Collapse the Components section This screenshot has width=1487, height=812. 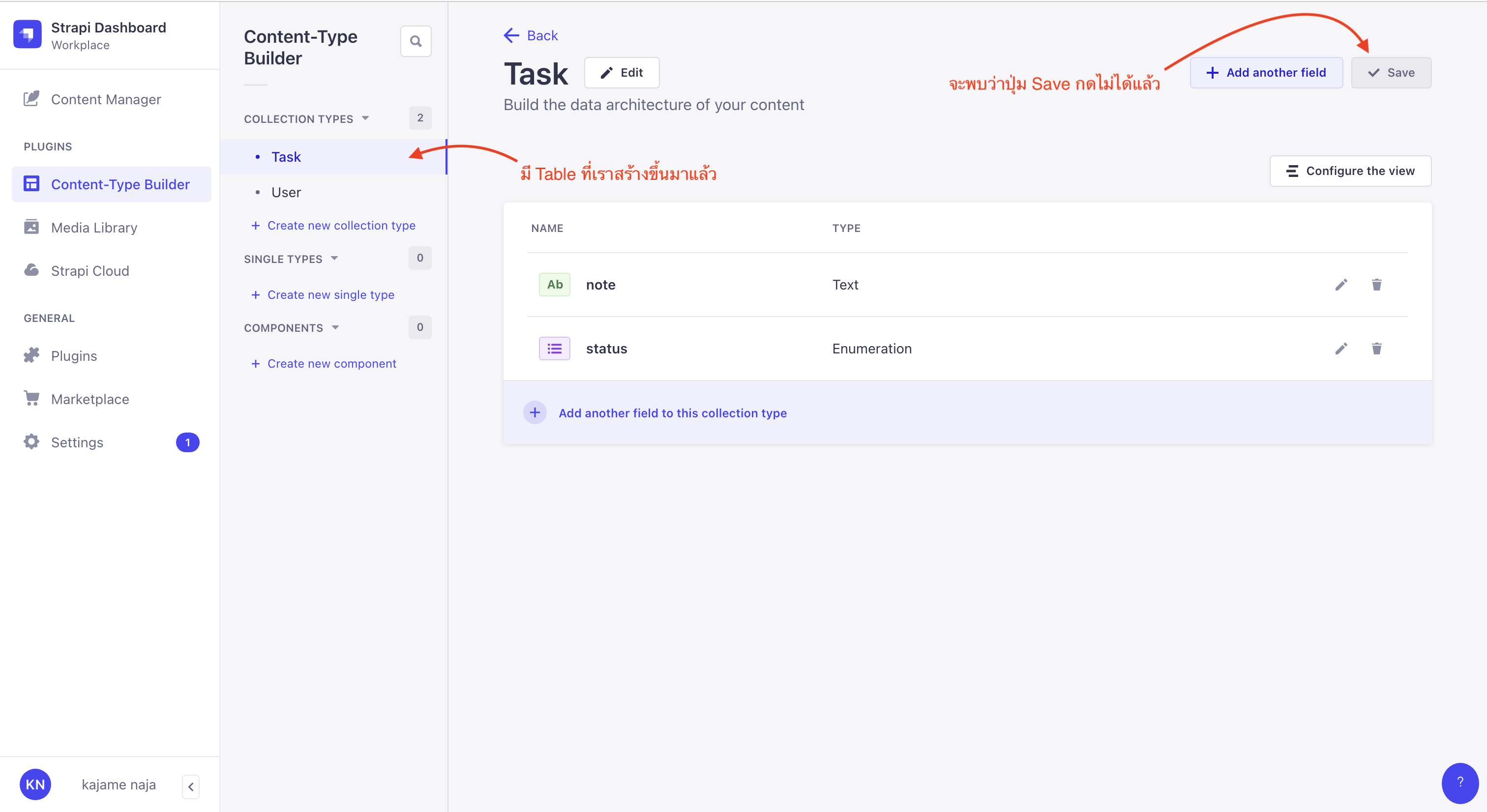click(292, 328)
